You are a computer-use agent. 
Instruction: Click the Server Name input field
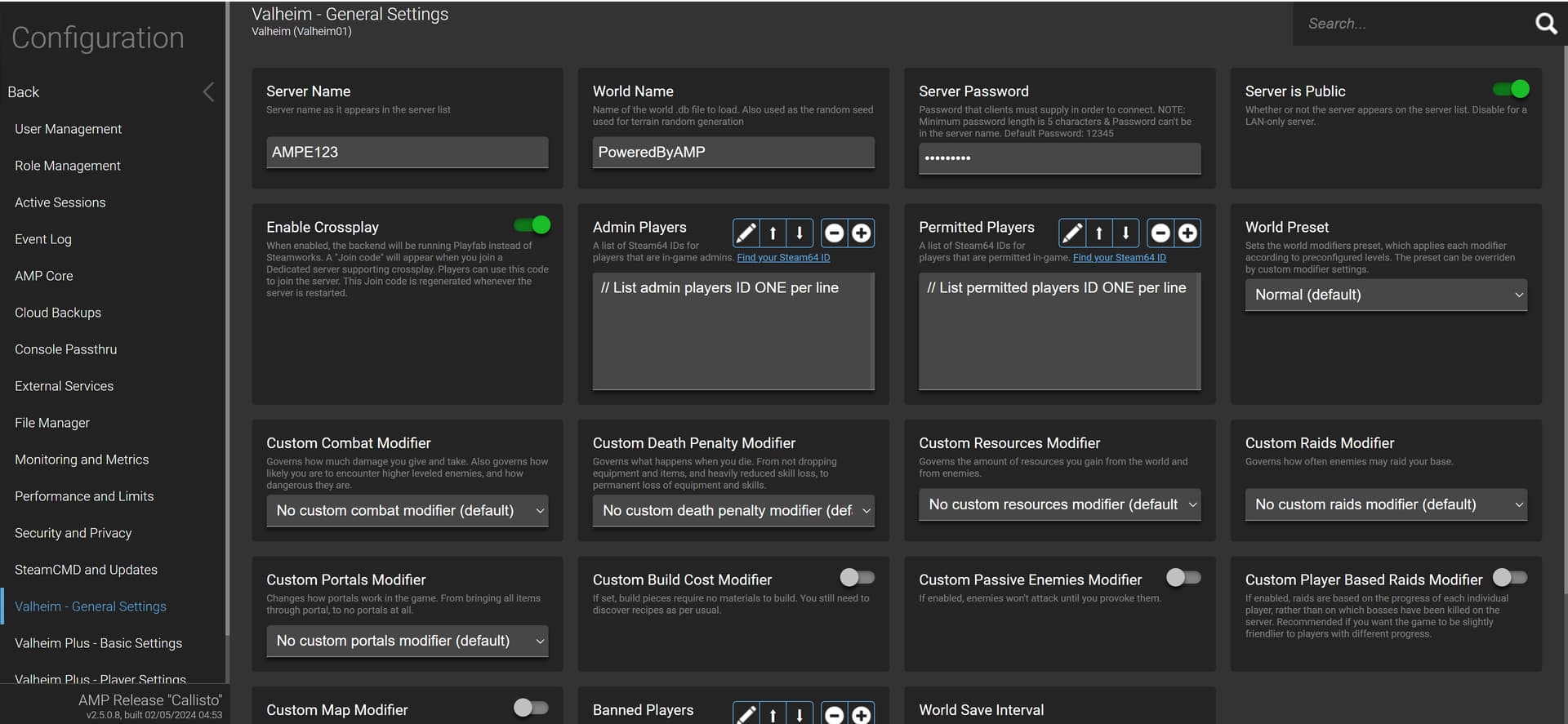coord(407,153)
